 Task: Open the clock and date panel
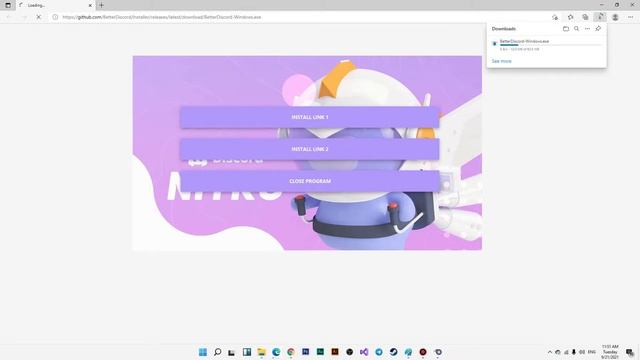point(610,352)
